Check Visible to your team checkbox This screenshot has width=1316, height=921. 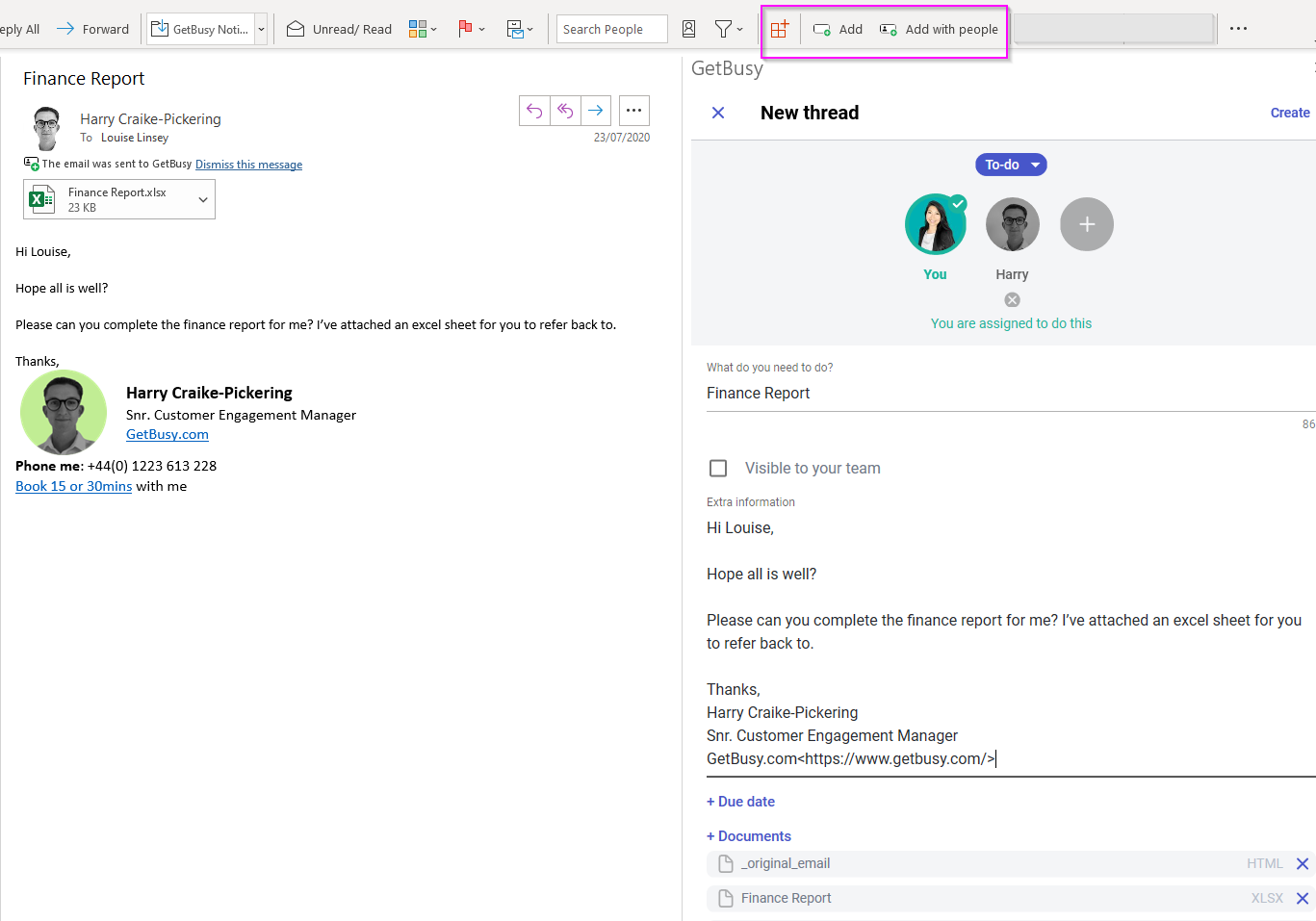click(718, 468)
